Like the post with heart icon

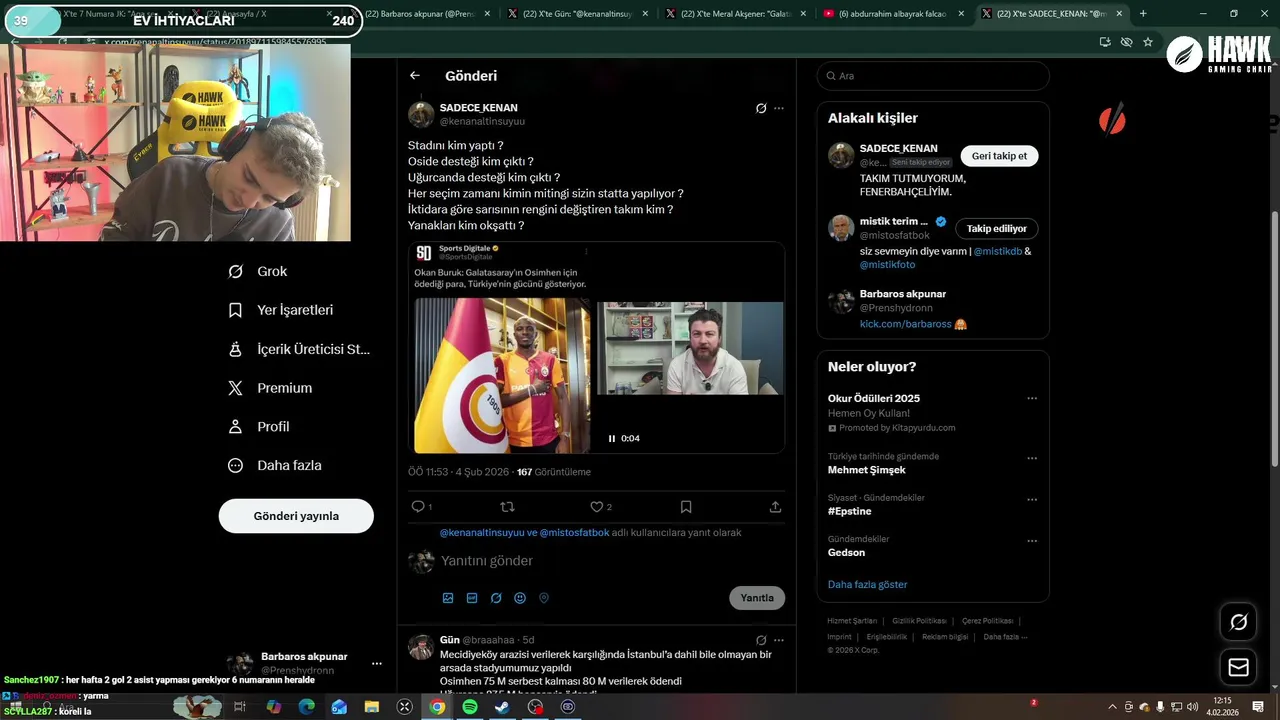(x=597, y=507)
